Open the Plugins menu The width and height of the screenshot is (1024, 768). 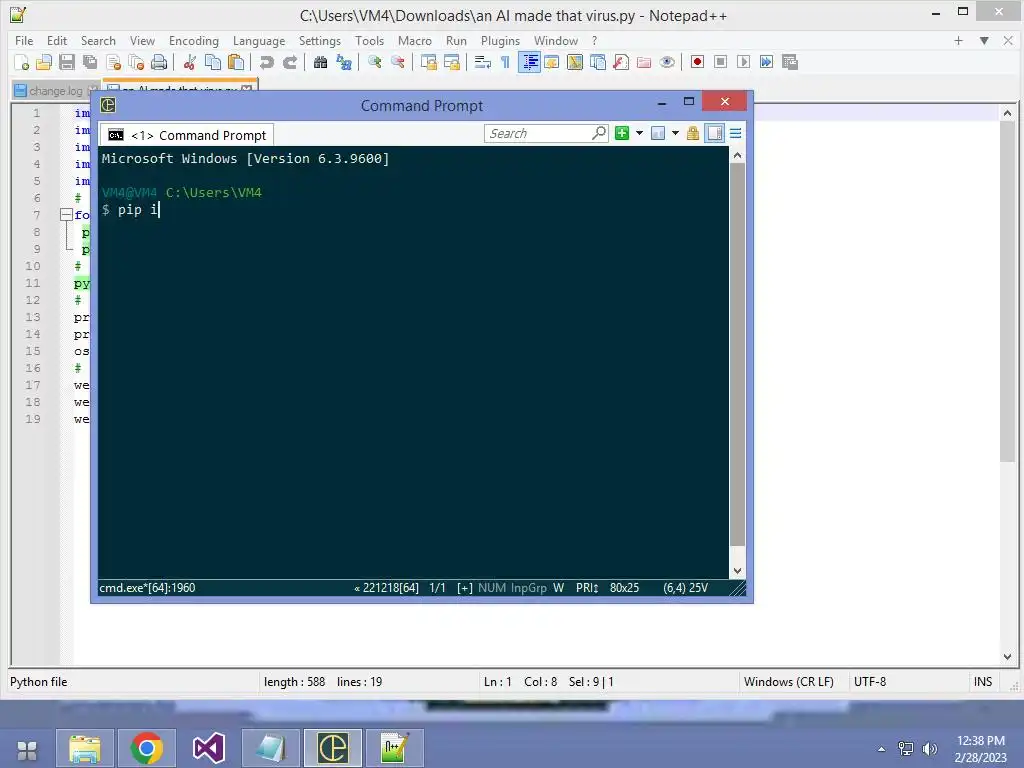[500, 40]
